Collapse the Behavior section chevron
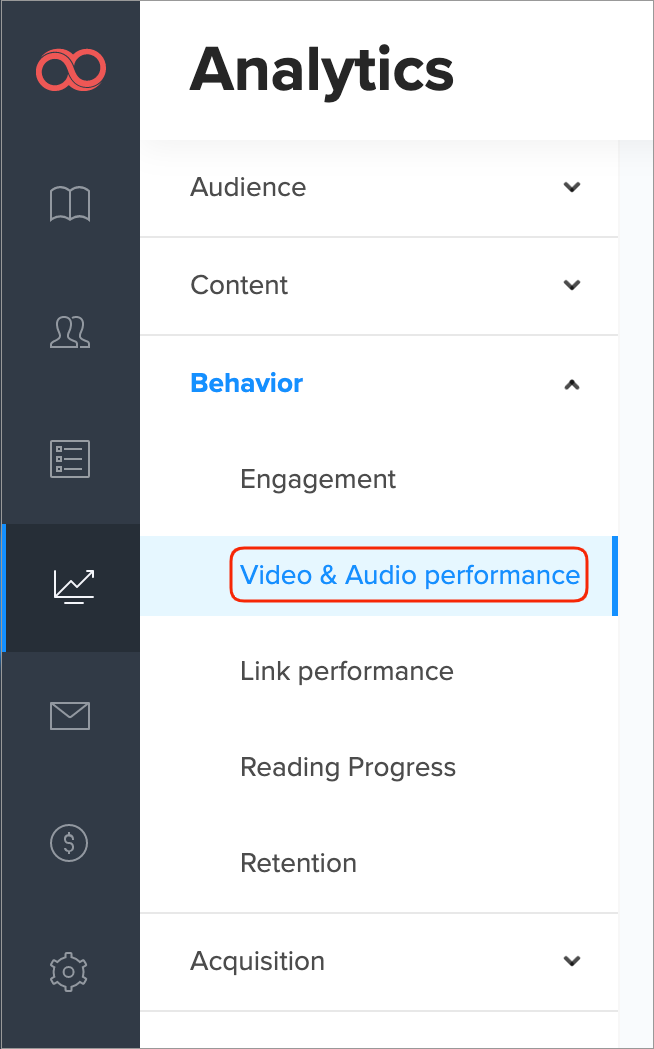This screenshot has height=1049, width=654. (x=572, y=384)
